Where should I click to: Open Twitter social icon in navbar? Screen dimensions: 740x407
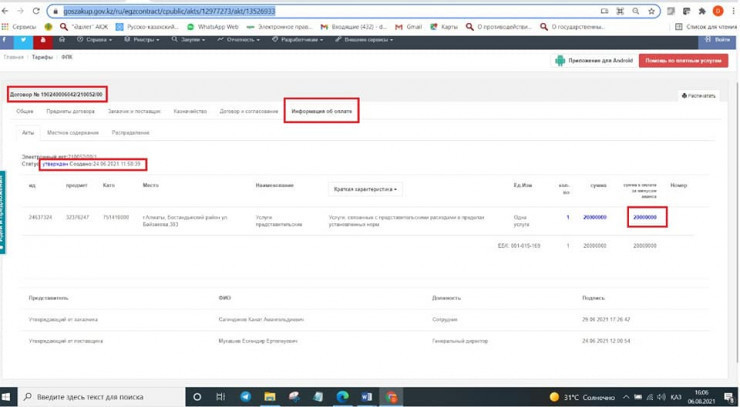(x=22, y=40)
